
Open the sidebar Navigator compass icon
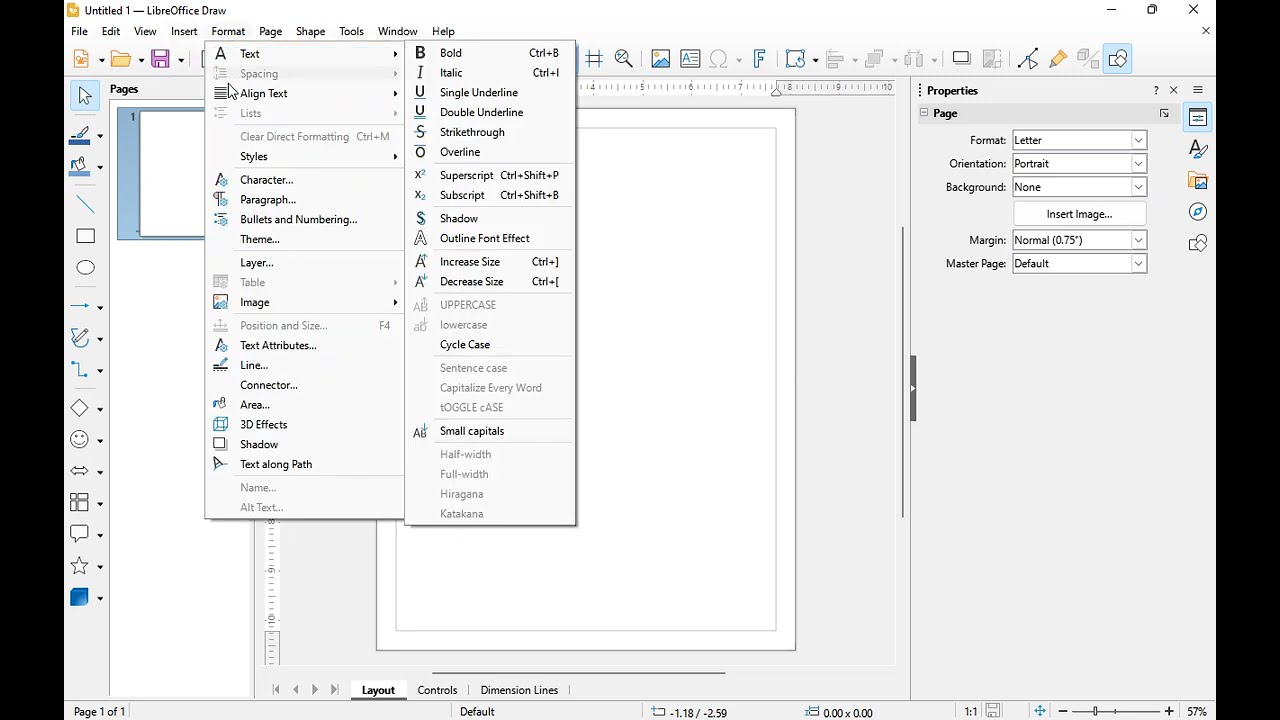[x=1198, y=212]
